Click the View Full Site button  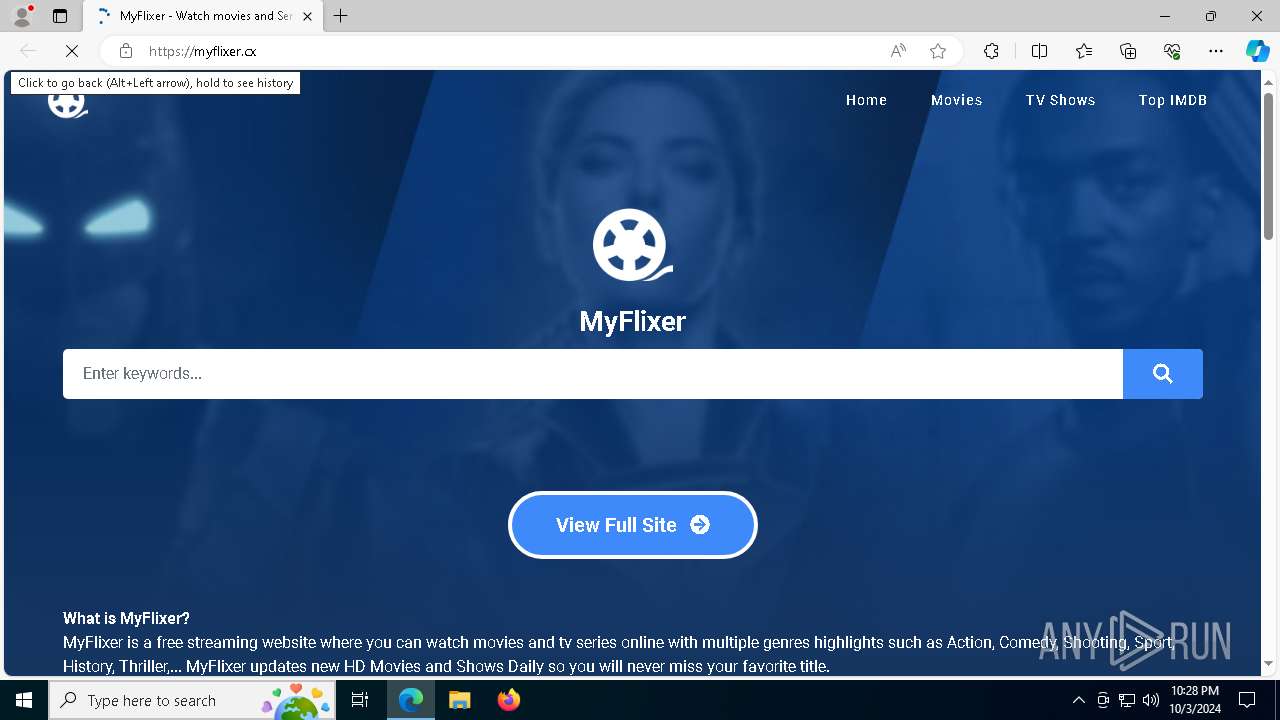[x=633, y=525]
